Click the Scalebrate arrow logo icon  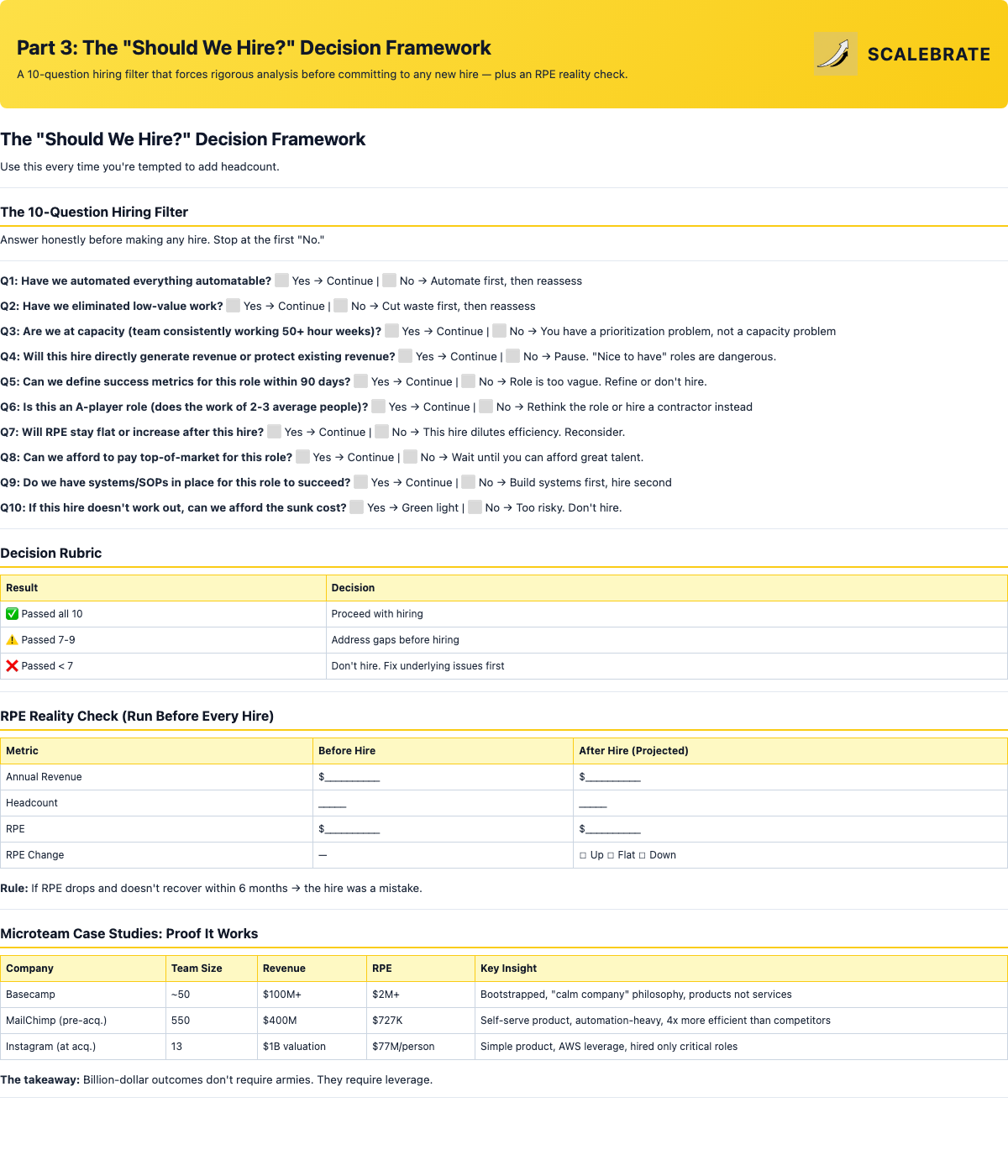click(x=836, y=54)
